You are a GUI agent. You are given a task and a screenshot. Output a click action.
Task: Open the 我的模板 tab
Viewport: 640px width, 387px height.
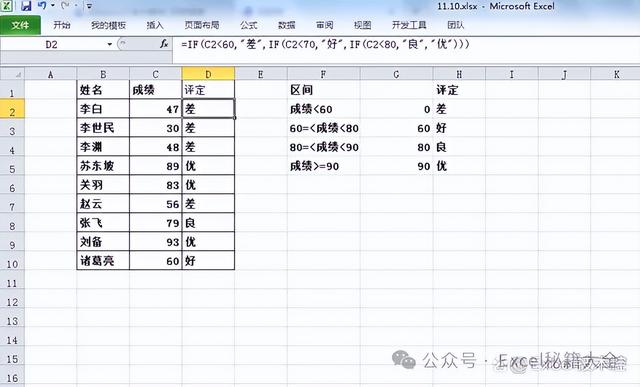108,25
